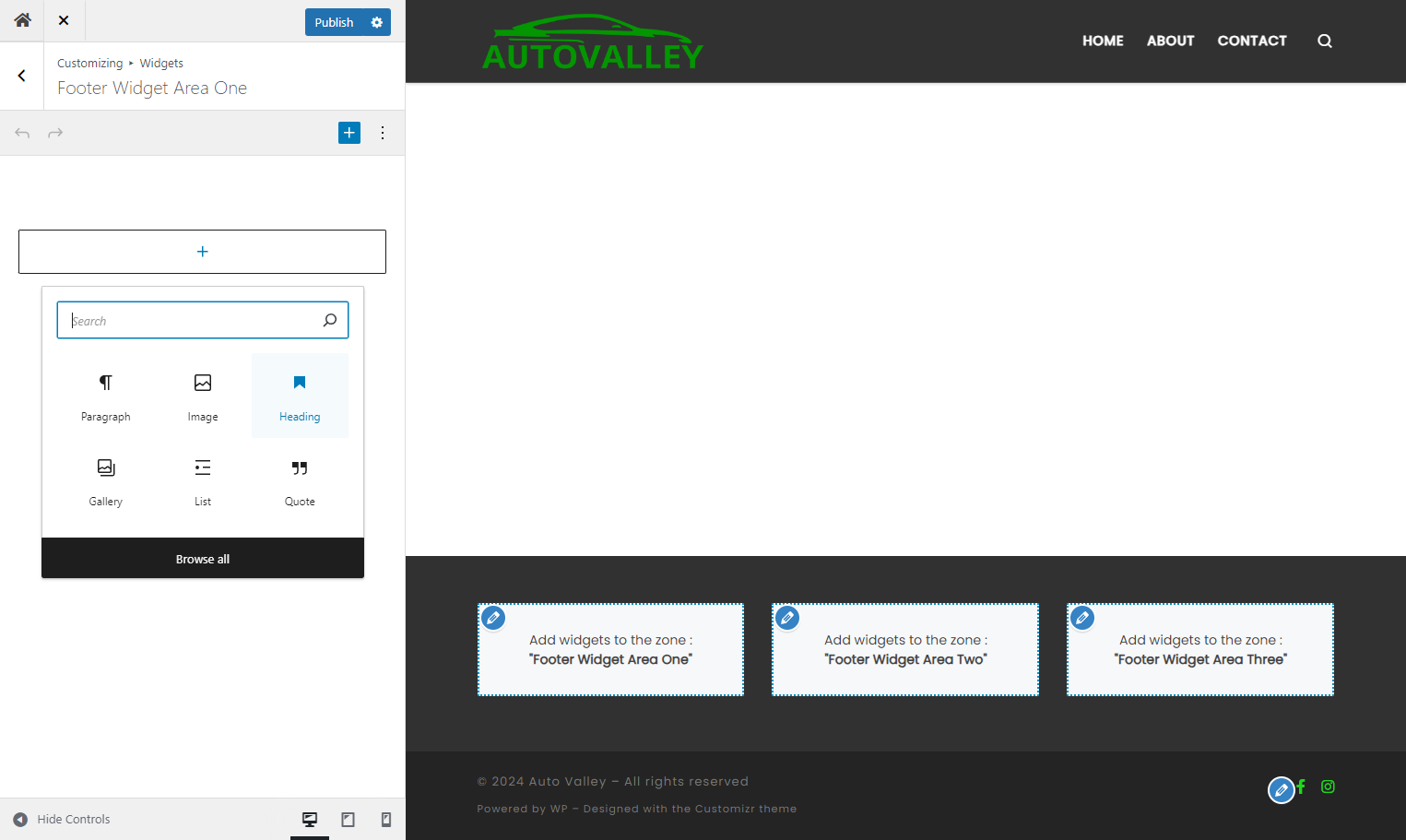1406x840 pixels.
Task: Browse all available blocks
Action: coord(203,559)
